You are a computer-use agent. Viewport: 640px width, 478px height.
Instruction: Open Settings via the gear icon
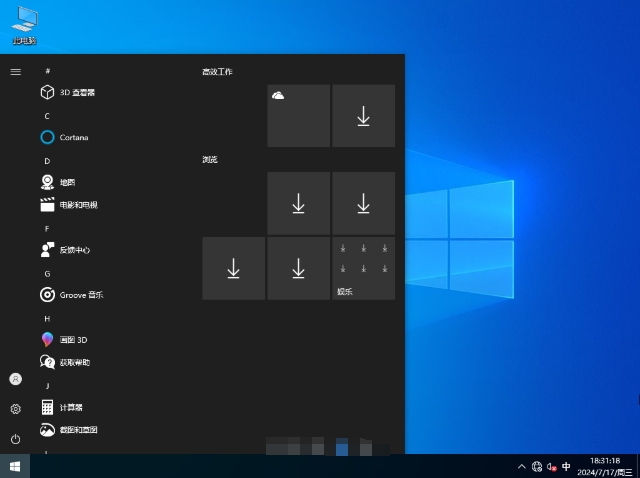pyautogui.click(x=15, y=409)
